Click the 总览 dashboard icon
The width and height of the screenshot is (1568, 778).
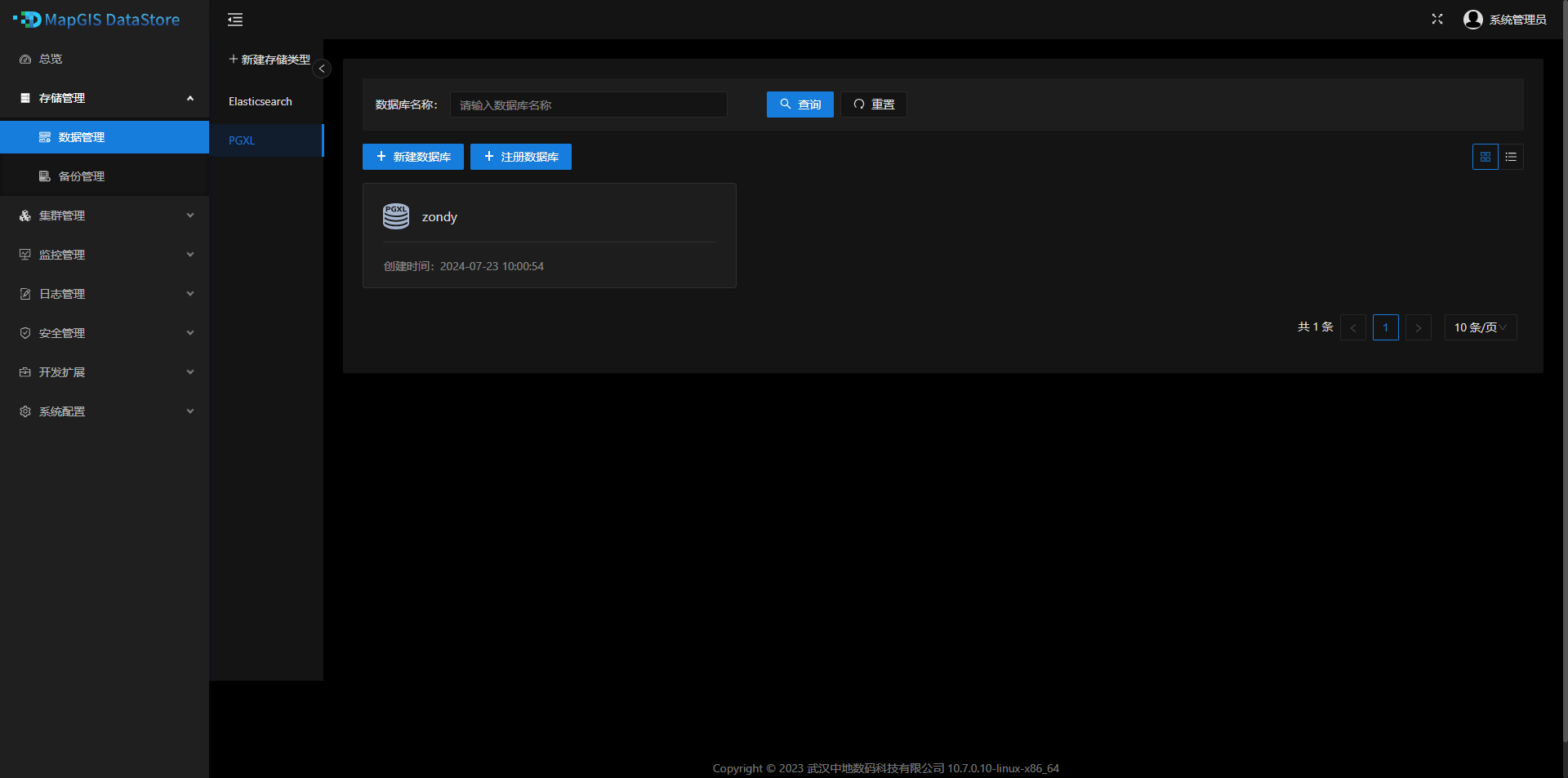click(x=25, y=59)
